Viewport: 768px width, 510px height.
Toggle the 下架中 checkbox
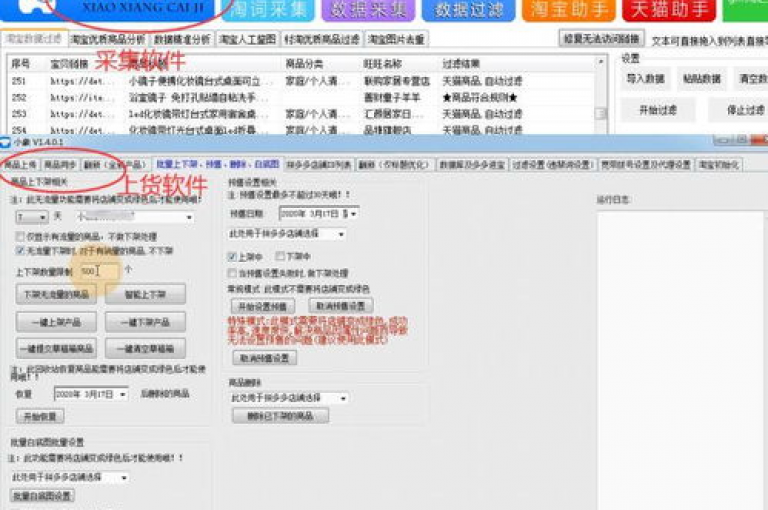[280, 256]
